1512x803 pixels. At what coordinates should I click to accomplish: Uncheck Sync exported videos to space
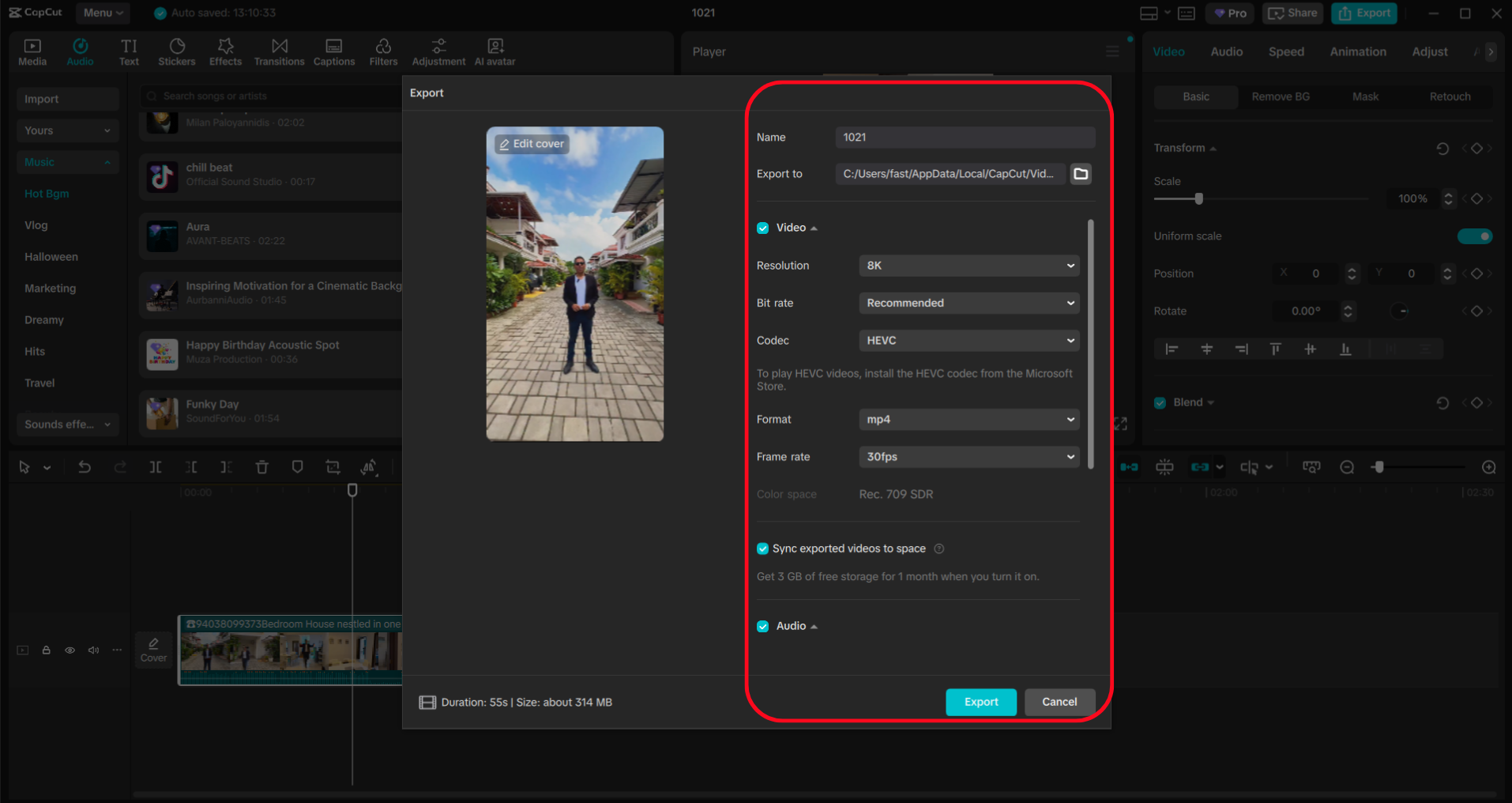pos(762,548)
